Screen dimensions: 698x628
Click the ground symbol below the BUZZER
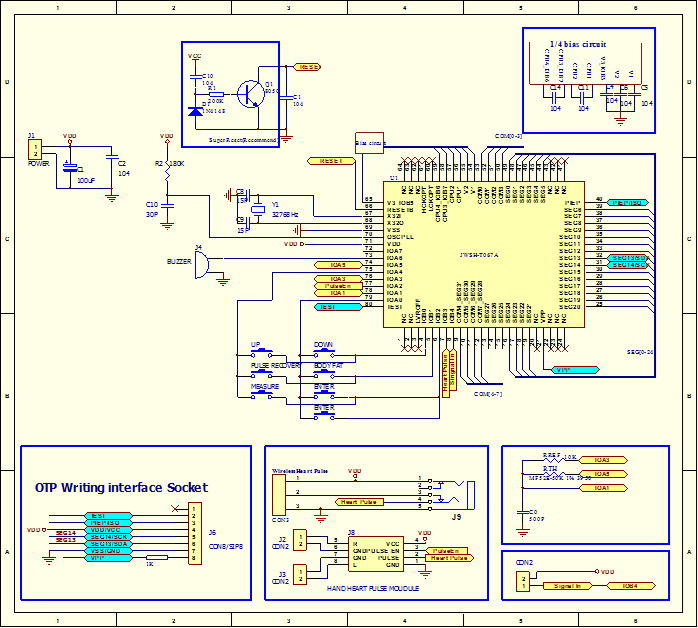coord(223,280)
